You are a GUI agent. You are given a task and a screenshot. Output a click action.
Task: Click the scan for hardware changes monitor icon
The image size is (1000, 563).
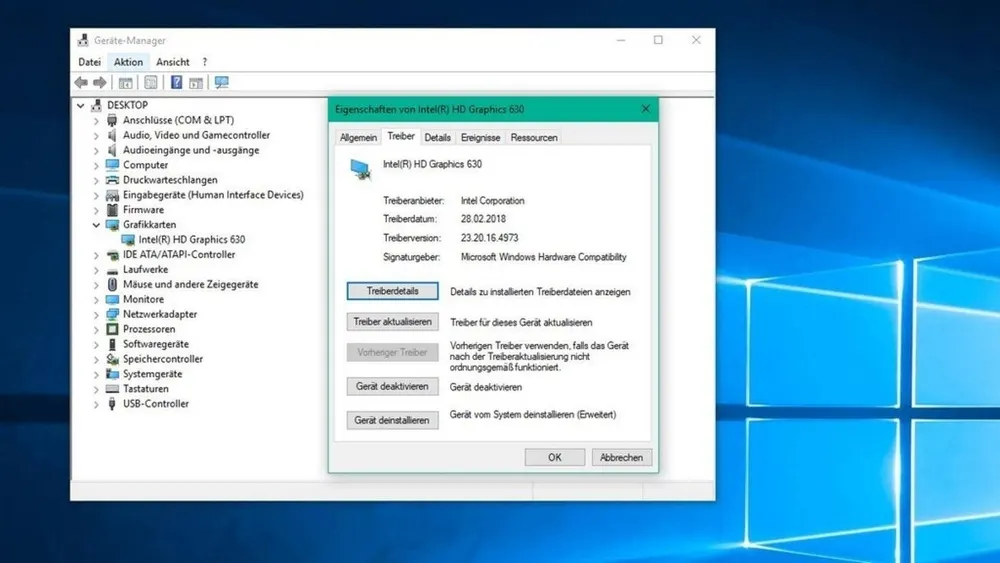pyautogui.click(x=221, y=83)
